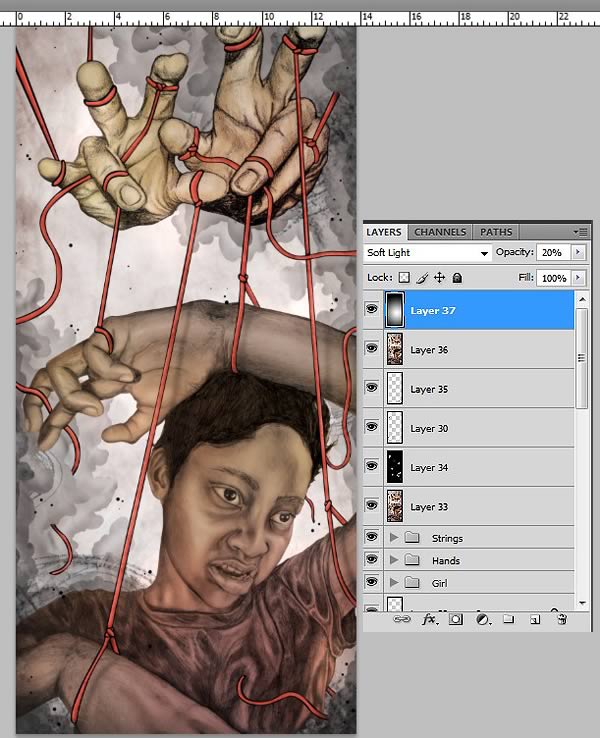Select the Layer 35 name
This screenshot has width=600, height=738.
tap(429, 389)
